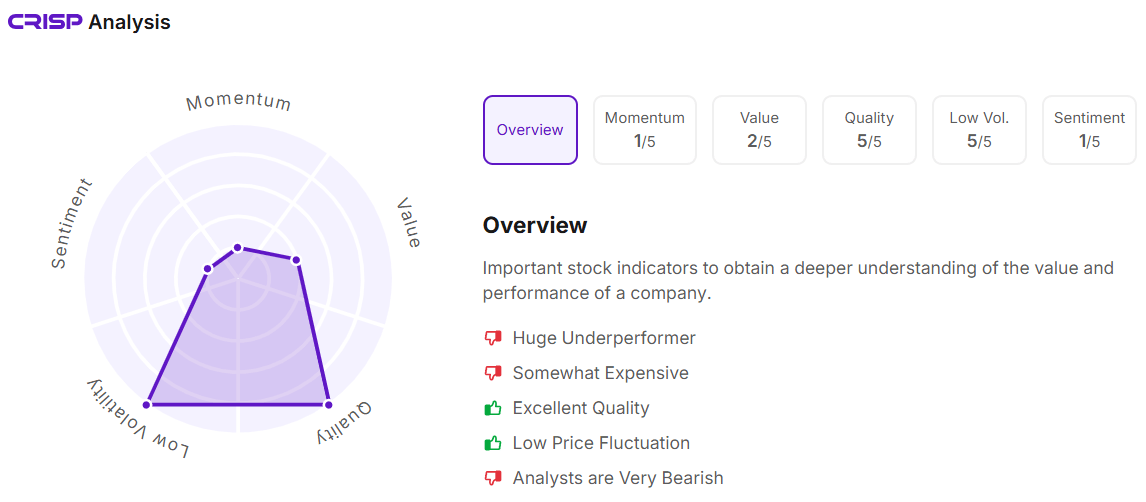Click the CRISP logo icon

coord(44,22)
